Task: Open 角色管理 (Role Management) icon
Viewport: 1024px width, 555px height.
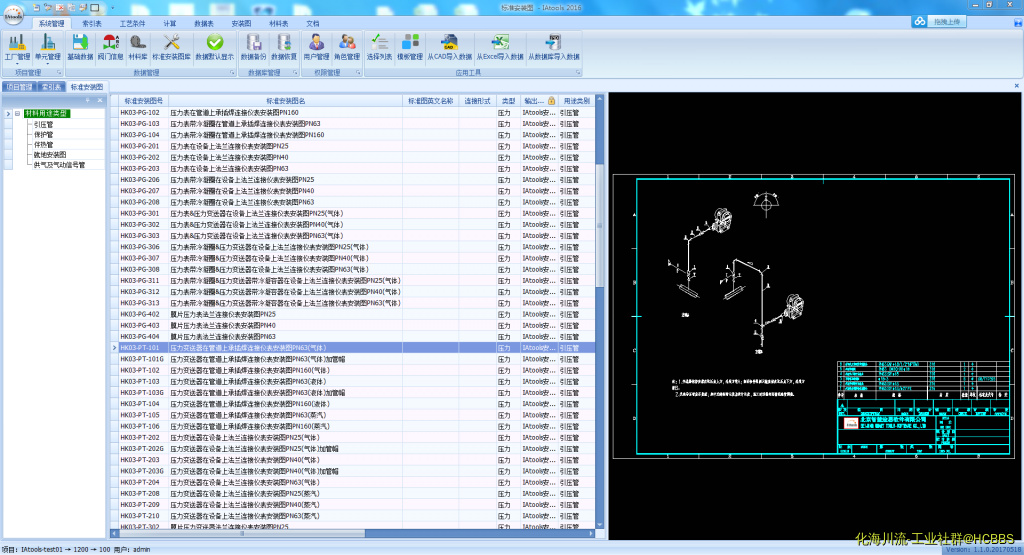Action: pyautogui.click(x=347, y=43)
